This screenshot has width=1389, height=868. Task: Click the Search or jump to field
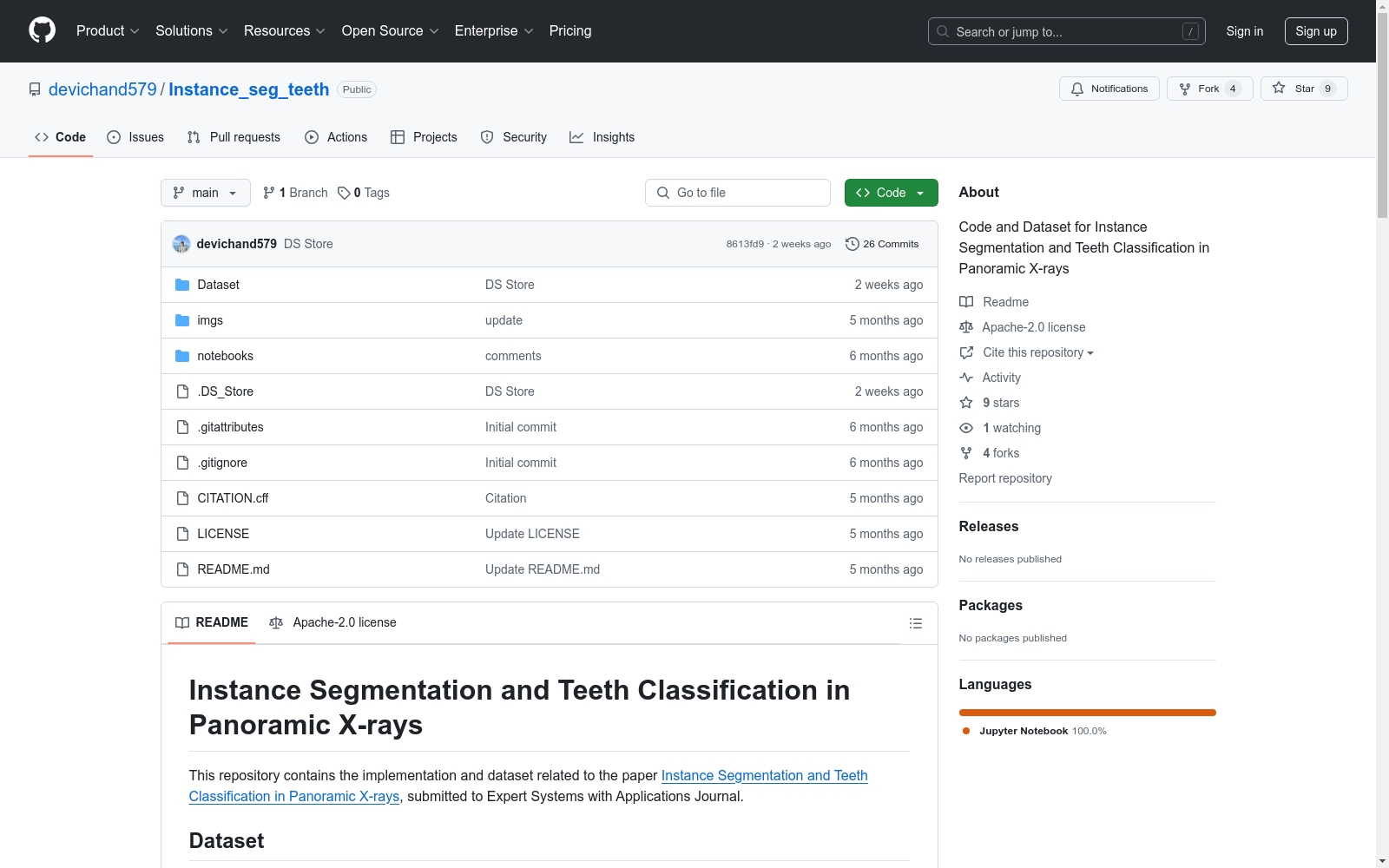click(1067, 31)
